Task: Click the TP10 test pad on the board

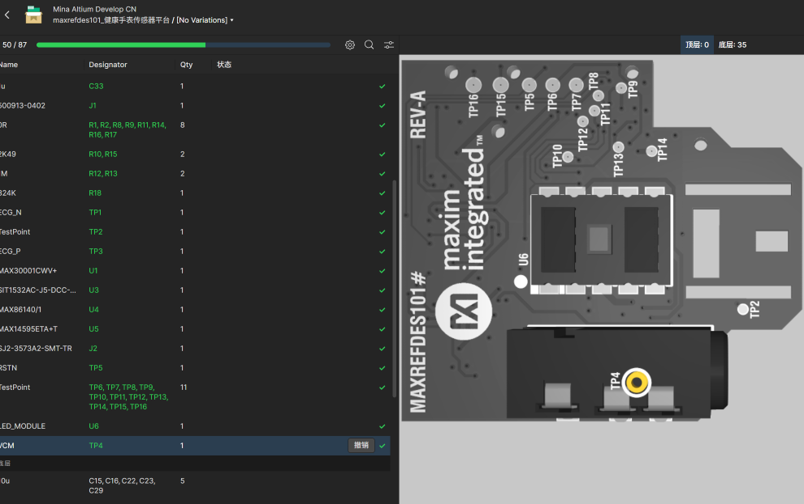Action: tap(568, 157)
